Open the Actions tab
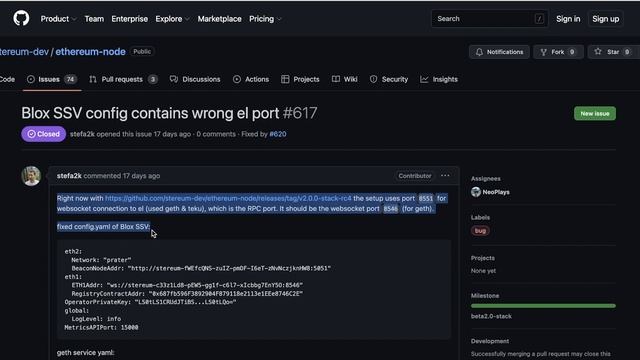Screen dimensions: 640x360 coord(251,79)
